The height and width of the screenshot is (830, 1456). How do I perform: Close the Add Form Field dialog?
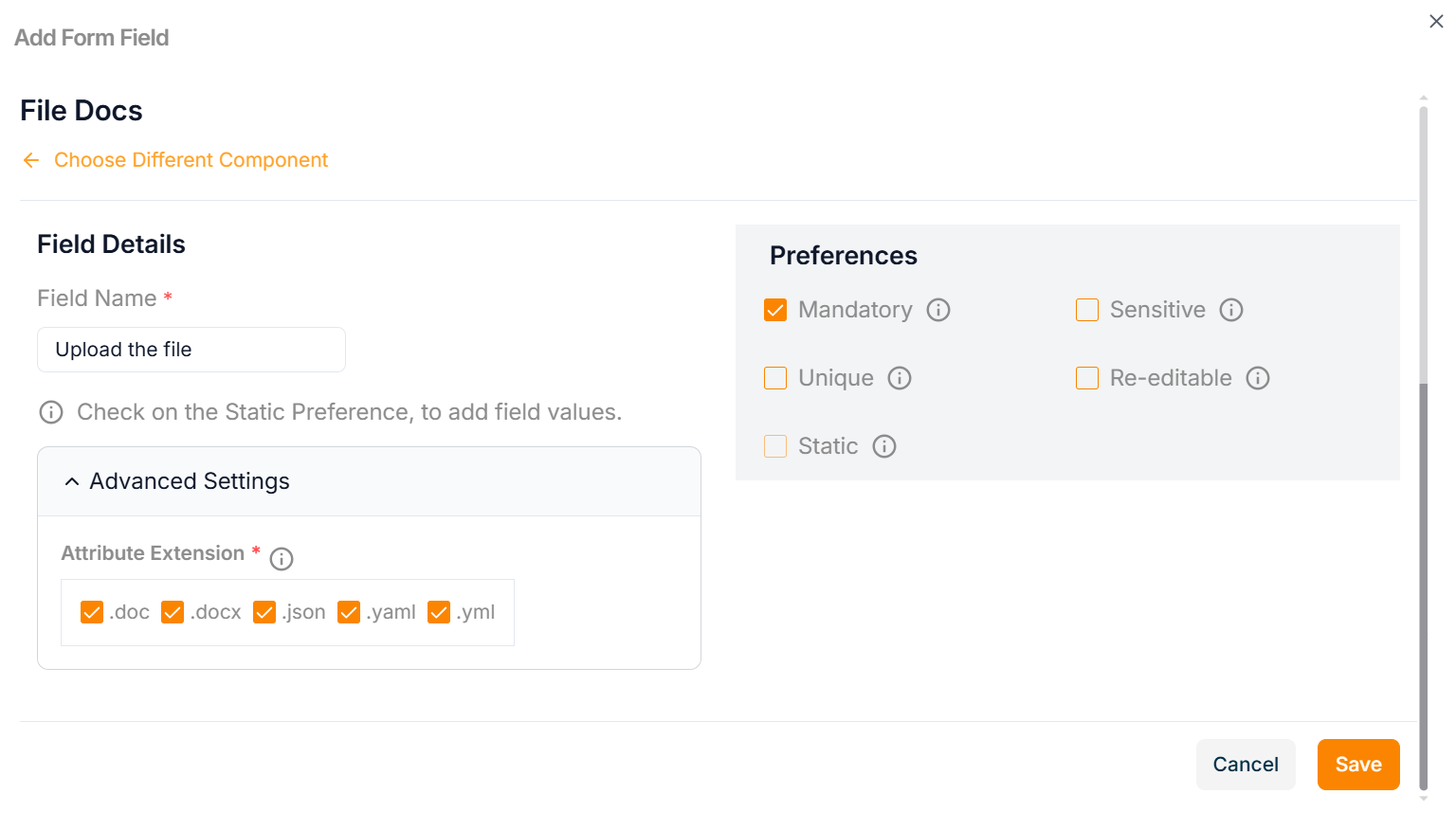click(x=1436, y=22)
